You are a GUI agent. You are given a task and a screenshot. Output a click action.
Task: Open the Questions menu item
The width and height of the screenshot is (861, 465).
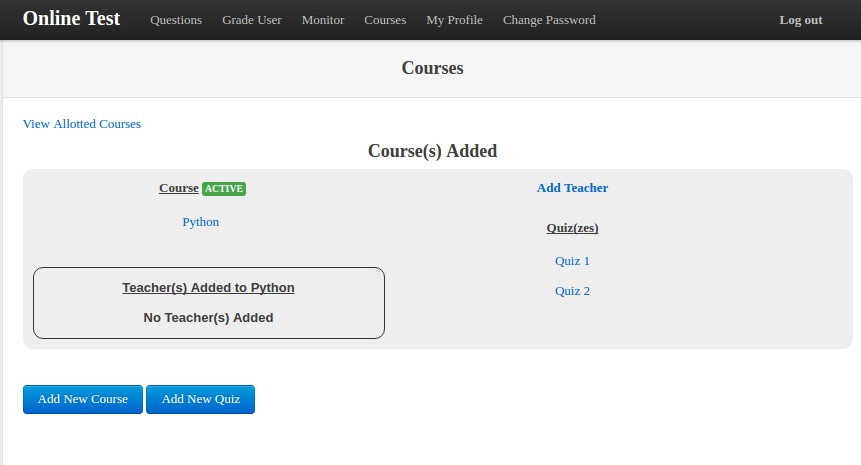point(176,20)
